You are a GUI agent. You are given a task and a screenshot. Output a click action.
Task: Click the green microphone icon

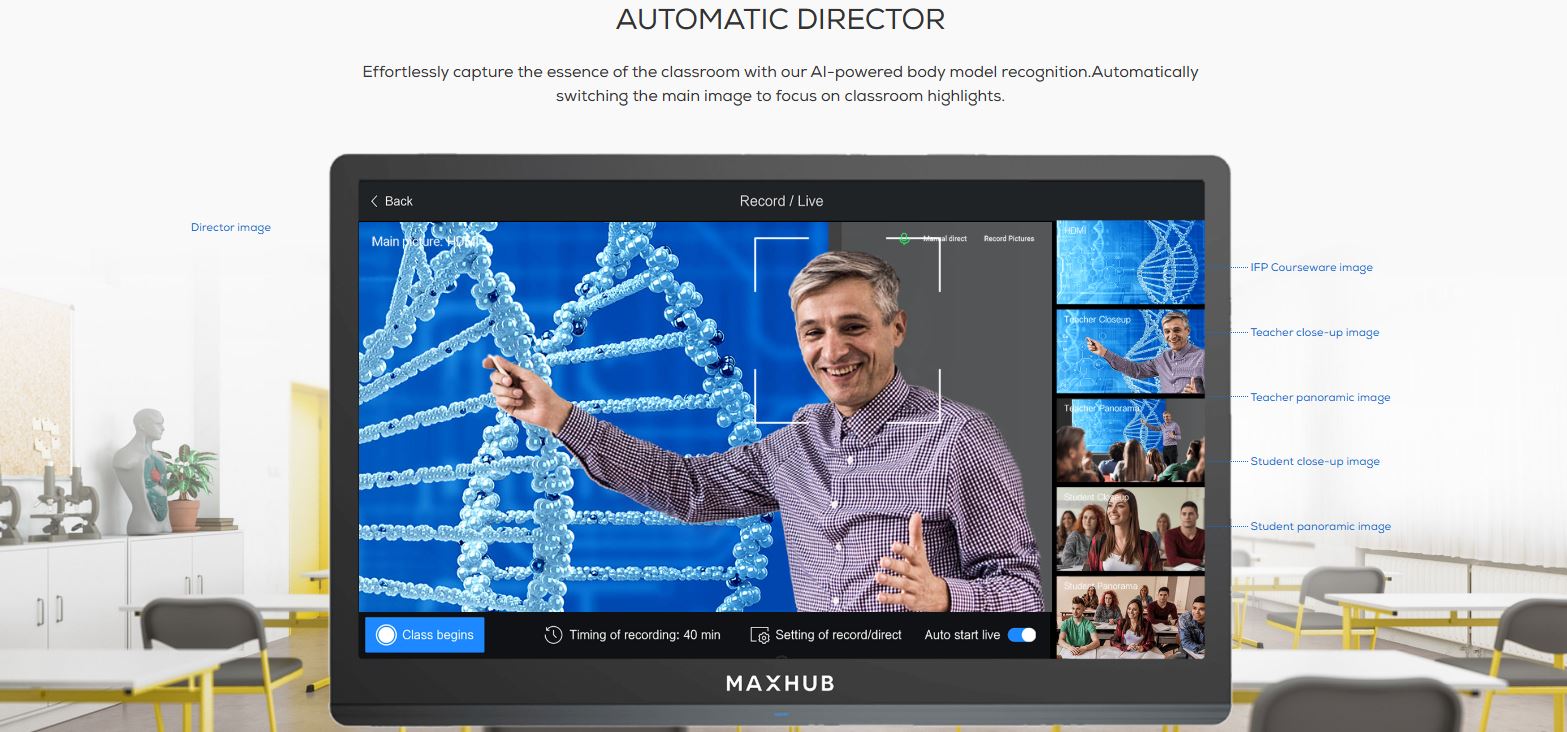pos(904,239)
